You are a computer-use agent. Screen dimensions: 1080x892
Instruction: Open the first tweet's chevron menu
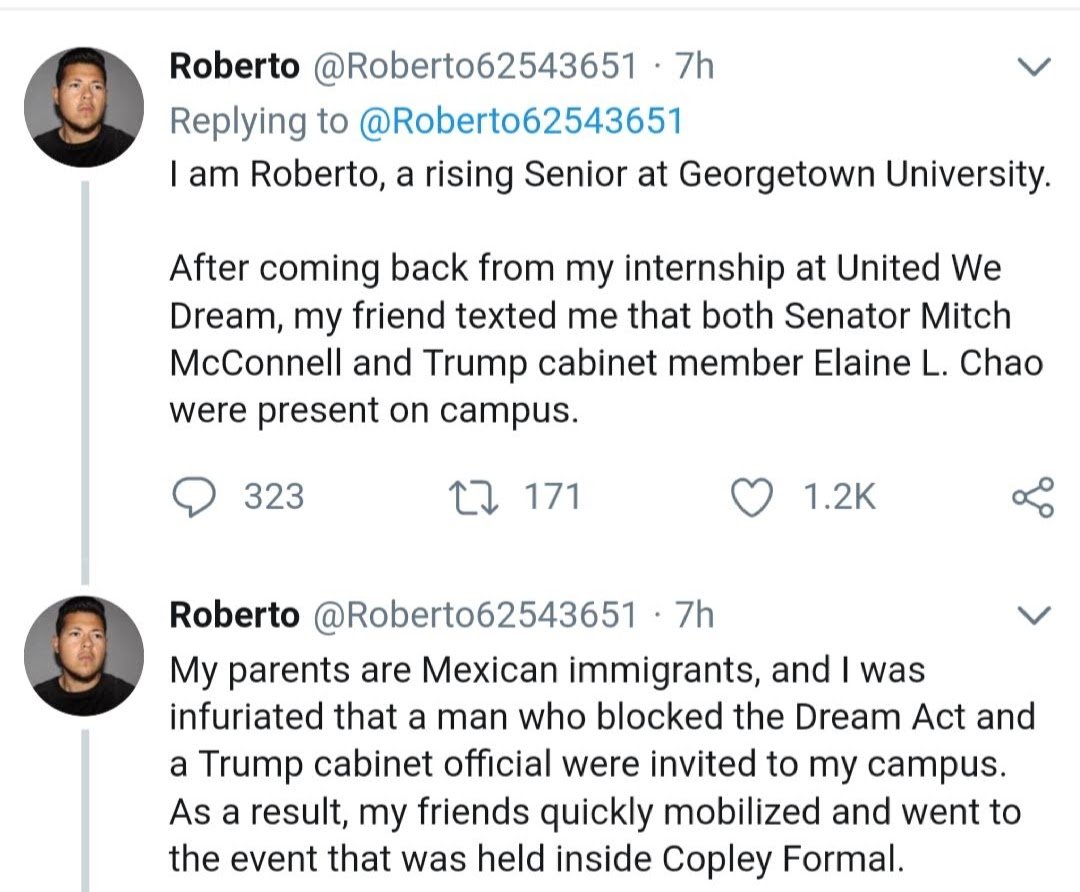[x=1033, y=67]
